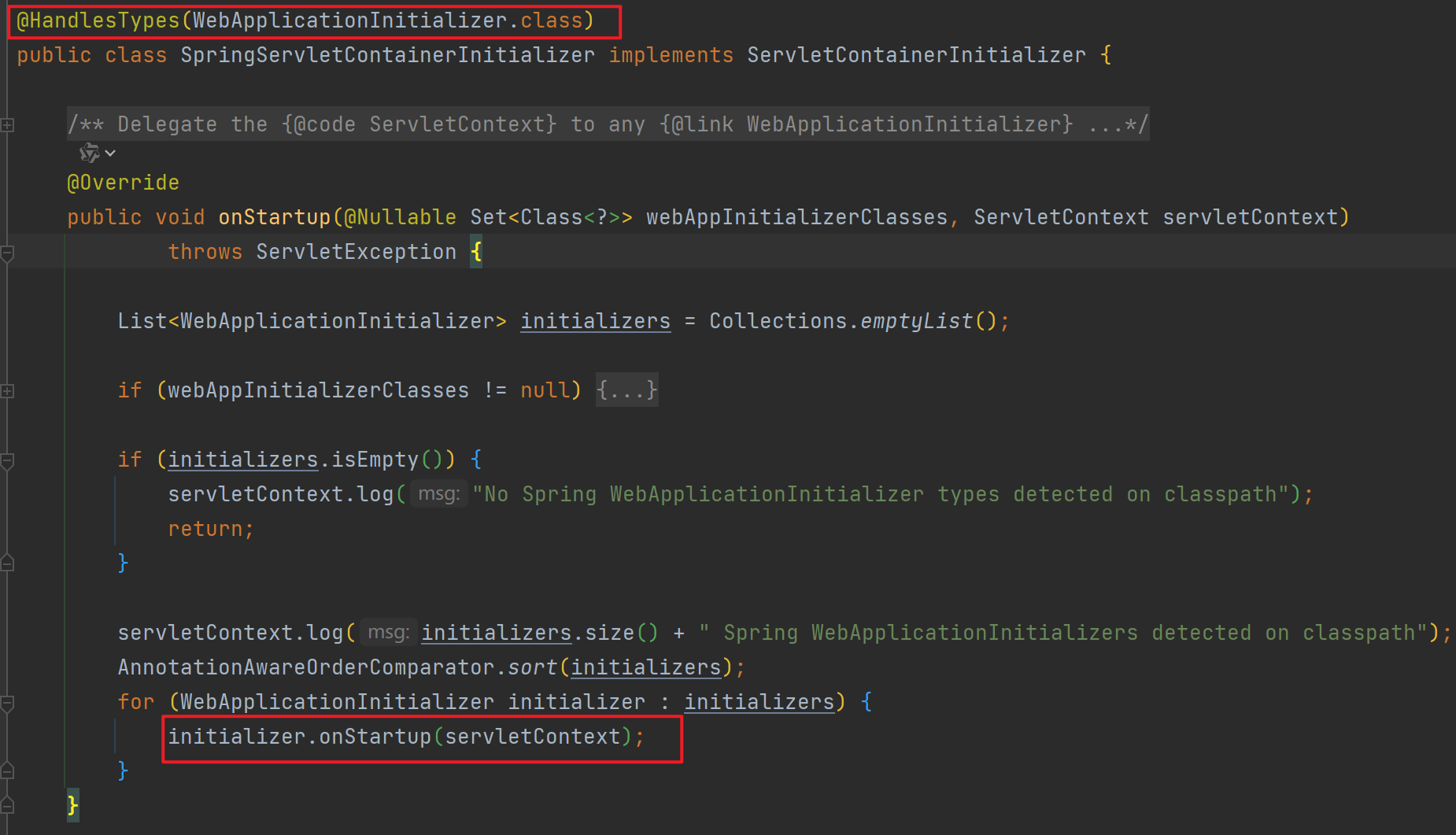Image resolution: width=1456 pixels, height=835 pixels.
Task: Collapse onStartup method body at throws line gutter
Action: click(x=7, y=253)
